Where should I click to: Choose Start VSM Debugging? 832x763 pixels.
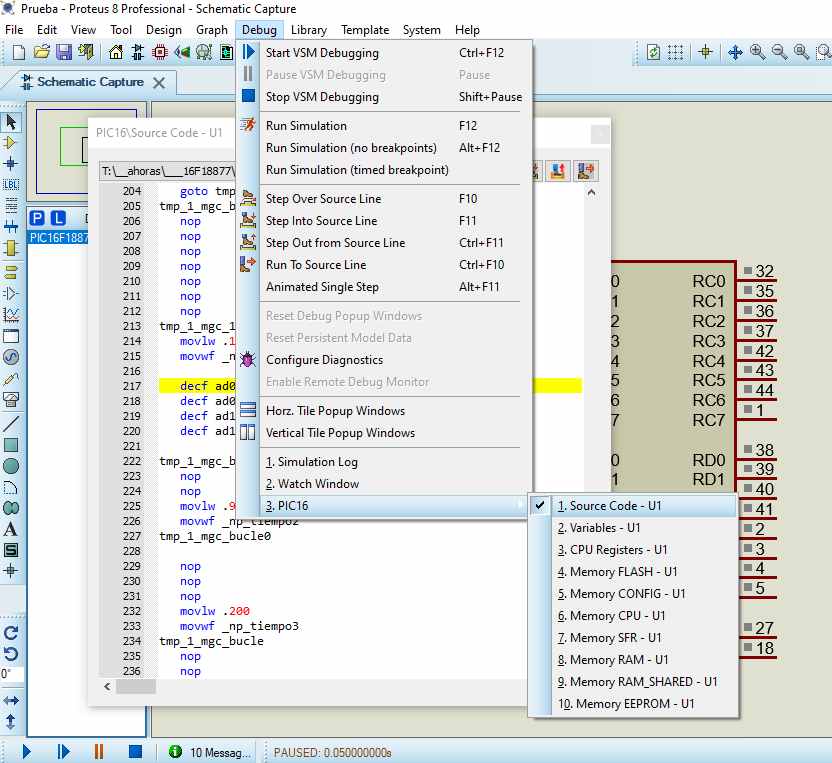click(x=385, y=53)
